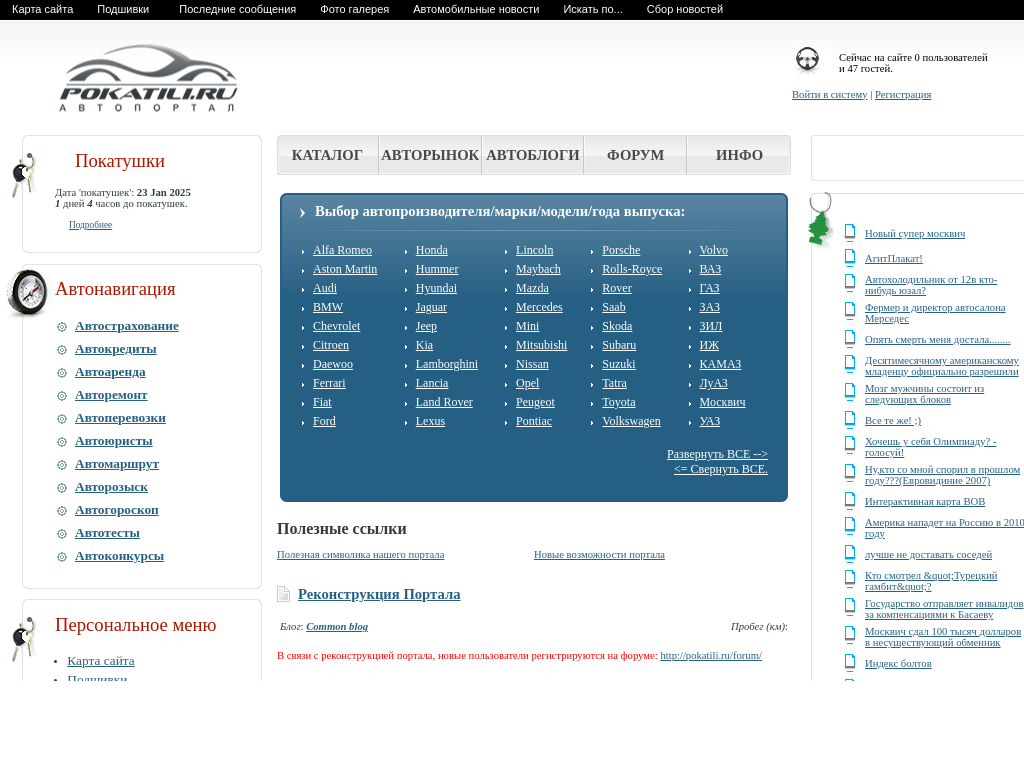This screenshot has width=1024, height=768.
Task: Click Войти в систему link
Action: [829, 95]
